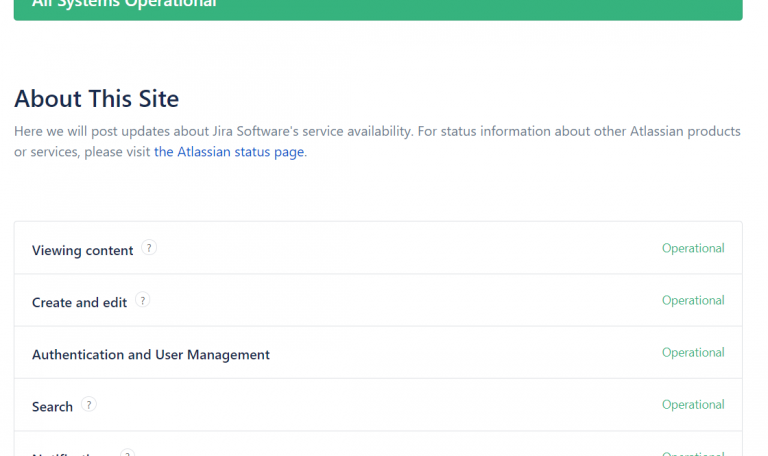
Task: Click the About This Site heading
Action: tap(96, 98)
